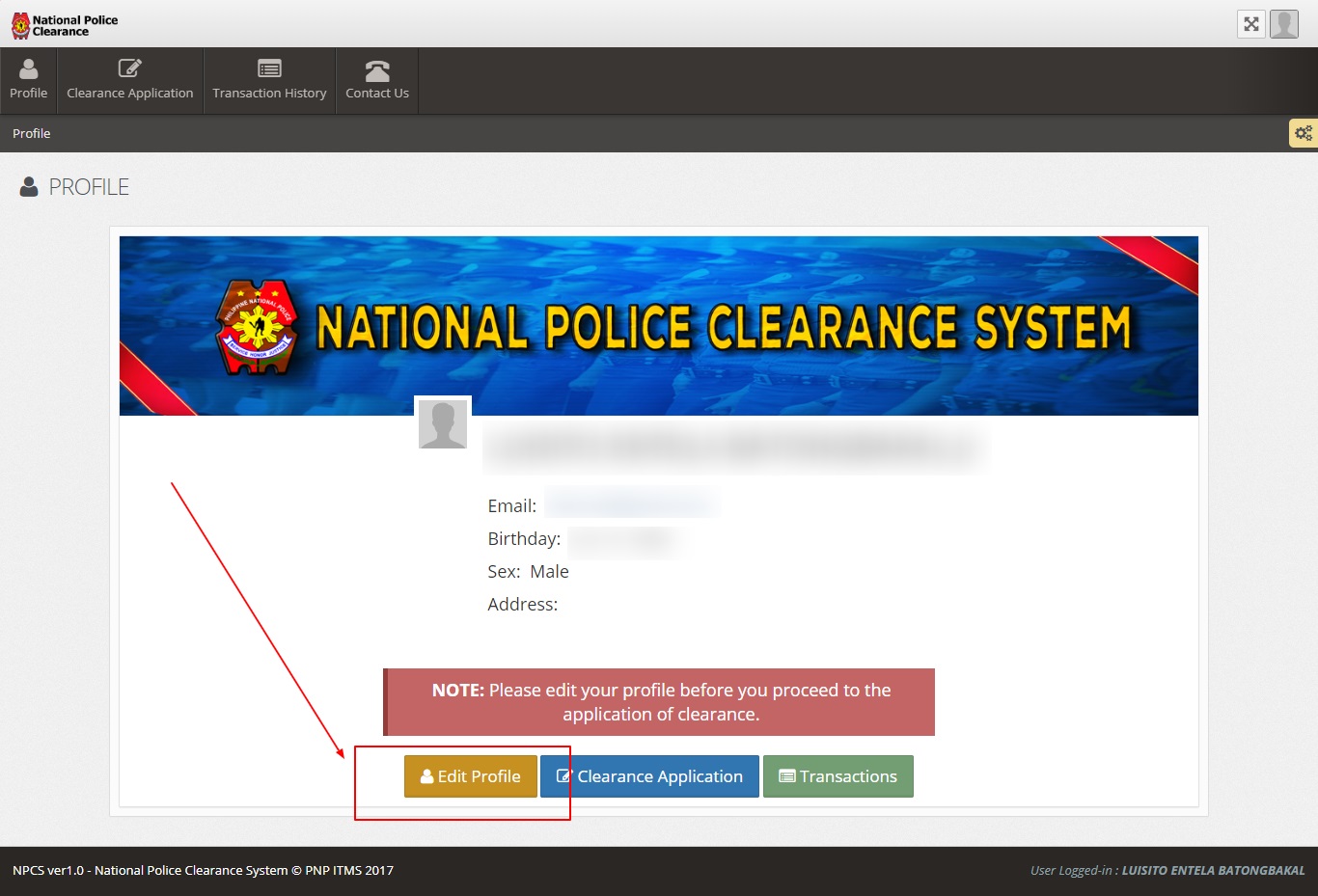Click the "User Logged-in" footer name
Image resolution: width=1318 pixels, height=896 pixels.
(1214, 870)
